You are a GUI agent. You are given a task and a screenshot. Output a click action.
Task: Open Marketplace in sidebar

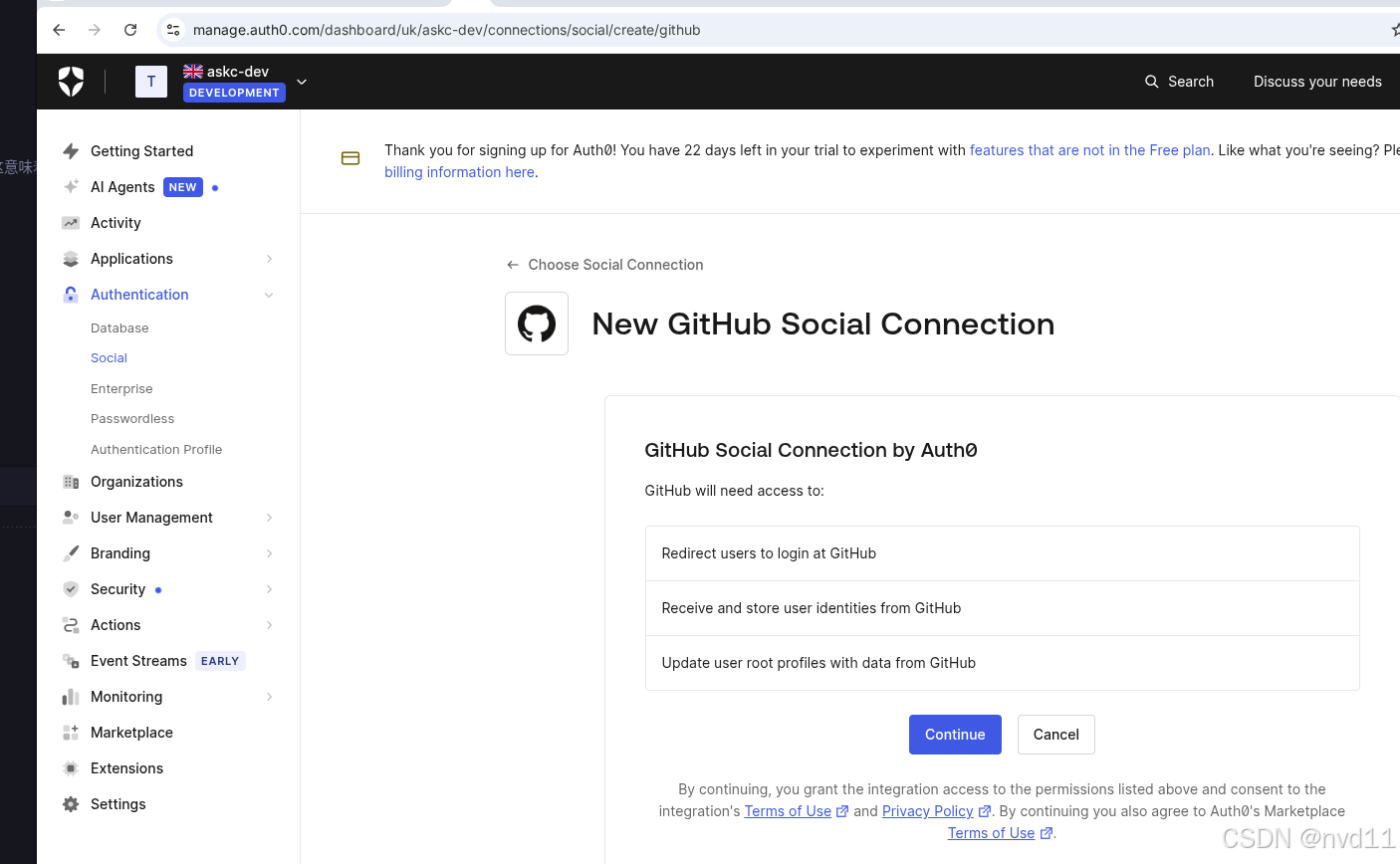coord(131,733)
